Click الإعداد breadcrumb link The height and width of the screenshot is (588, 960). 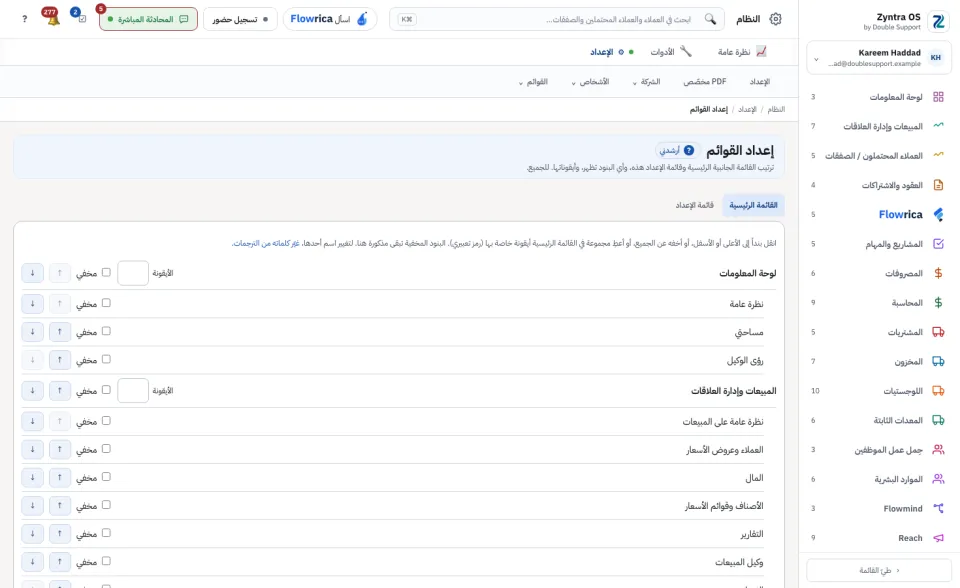pos(747,110)
